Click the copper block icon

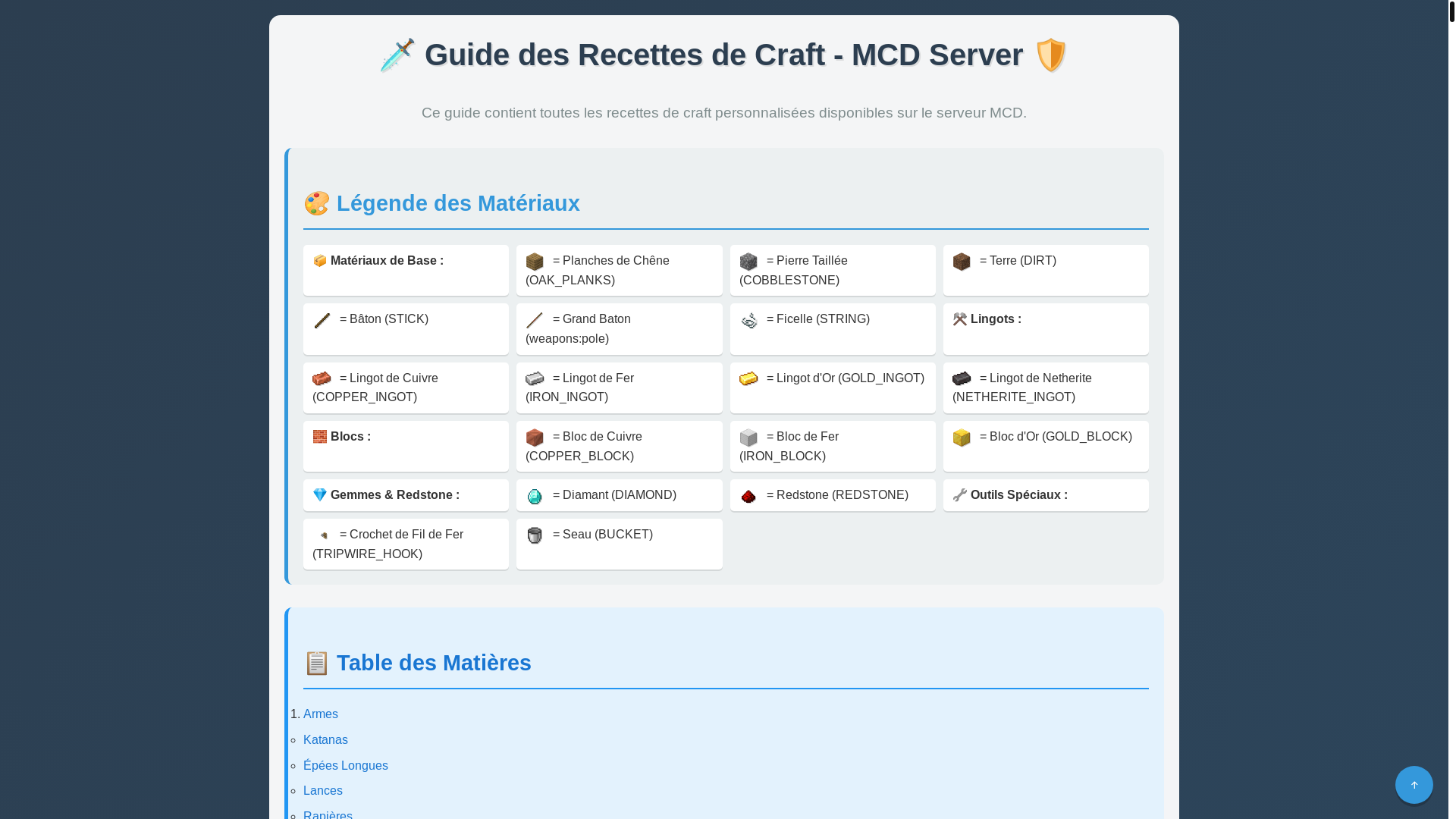(535, 438)
